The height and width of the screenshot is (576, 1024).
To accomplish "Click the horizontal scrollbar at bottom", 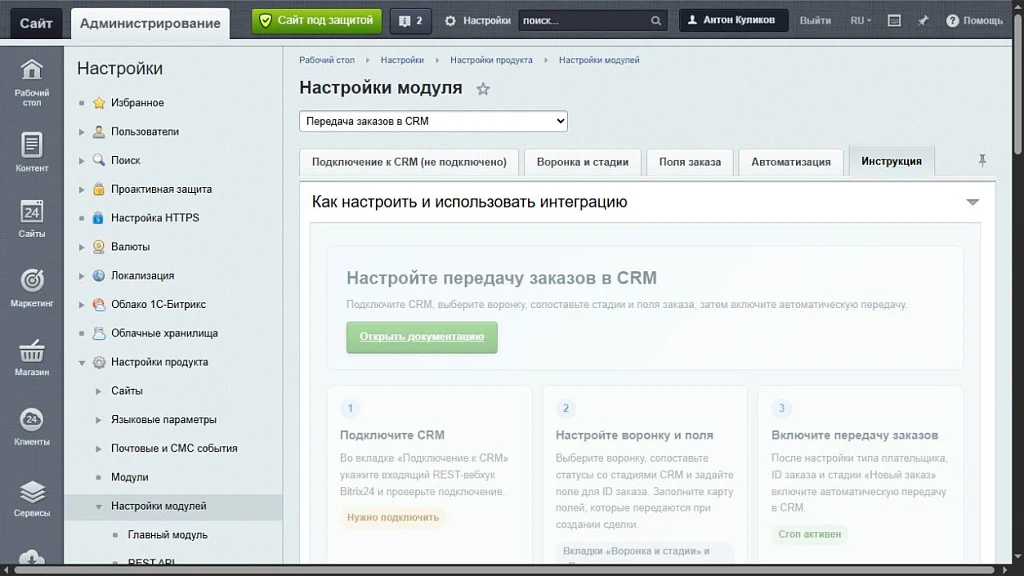I will 505,570.
